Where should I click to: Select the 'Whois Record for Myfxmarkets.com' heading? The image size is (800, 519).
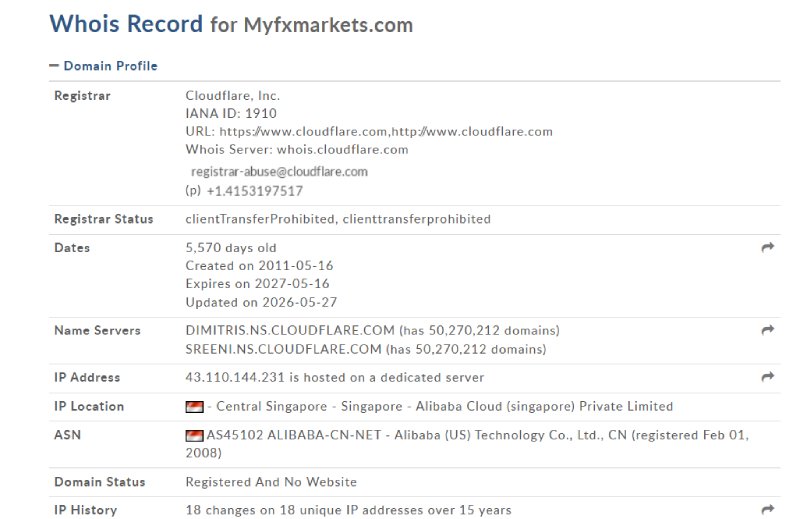[231, 24]
